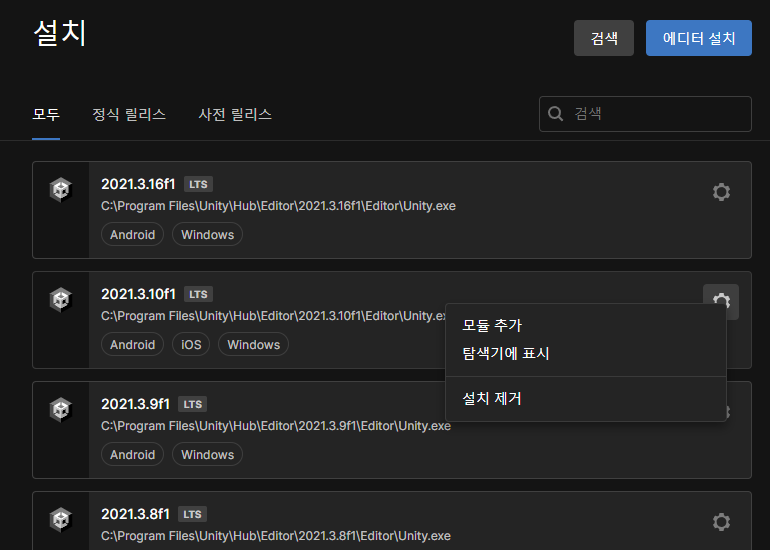Click the 설치 page heading

click(x=60, y=33)
